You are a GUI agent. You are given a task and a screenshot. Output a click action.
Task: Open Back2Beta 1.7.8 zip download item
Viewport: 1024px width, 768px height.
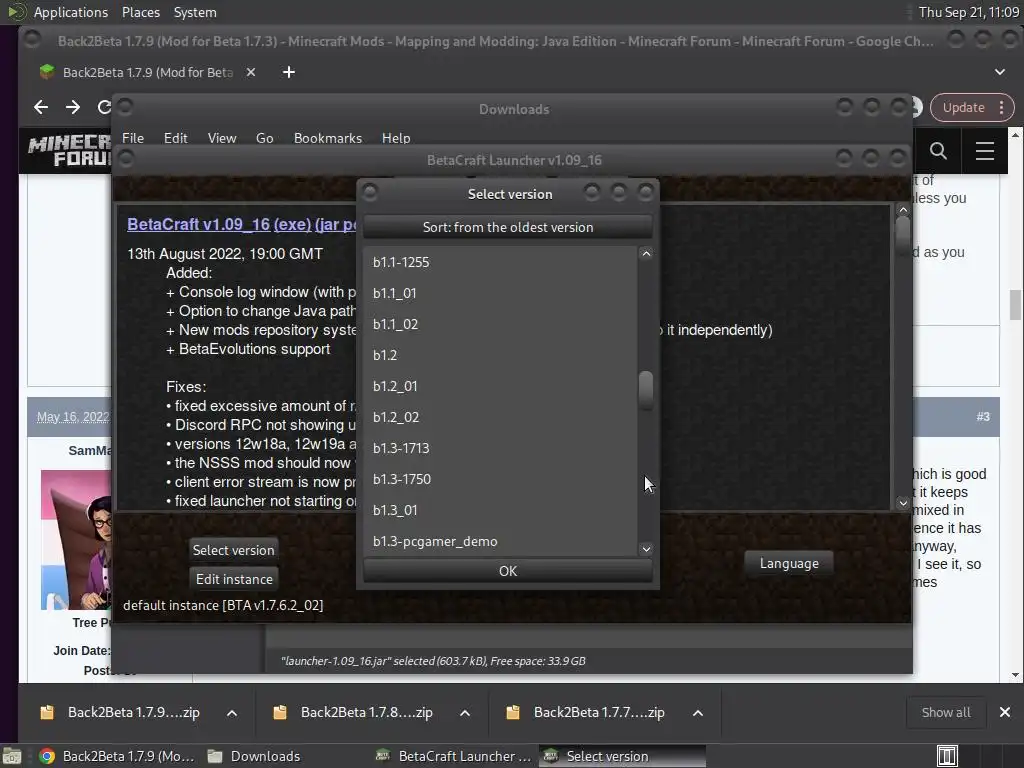coord(353,712)
